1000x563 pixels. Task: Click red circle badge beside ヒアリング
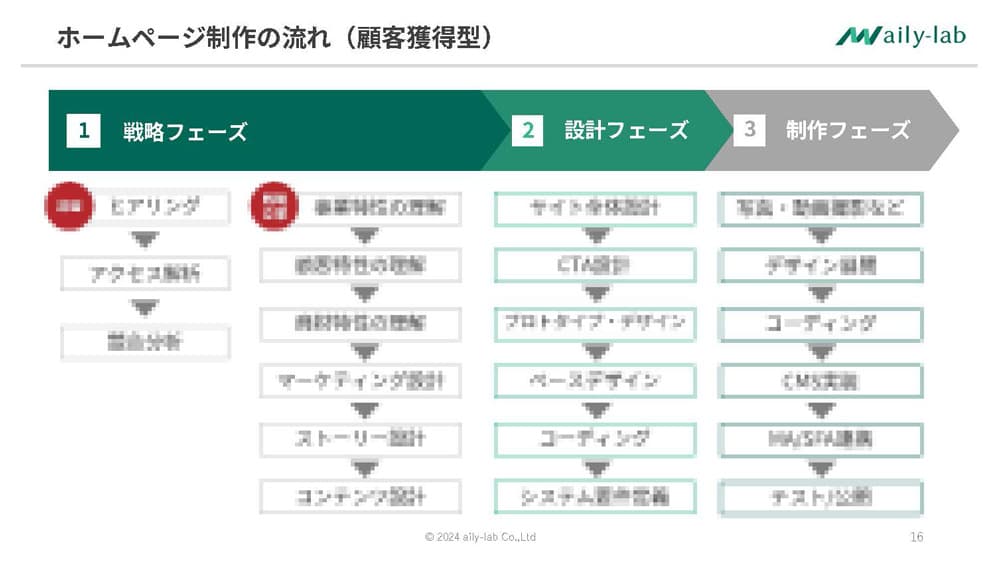pos(69,206)
